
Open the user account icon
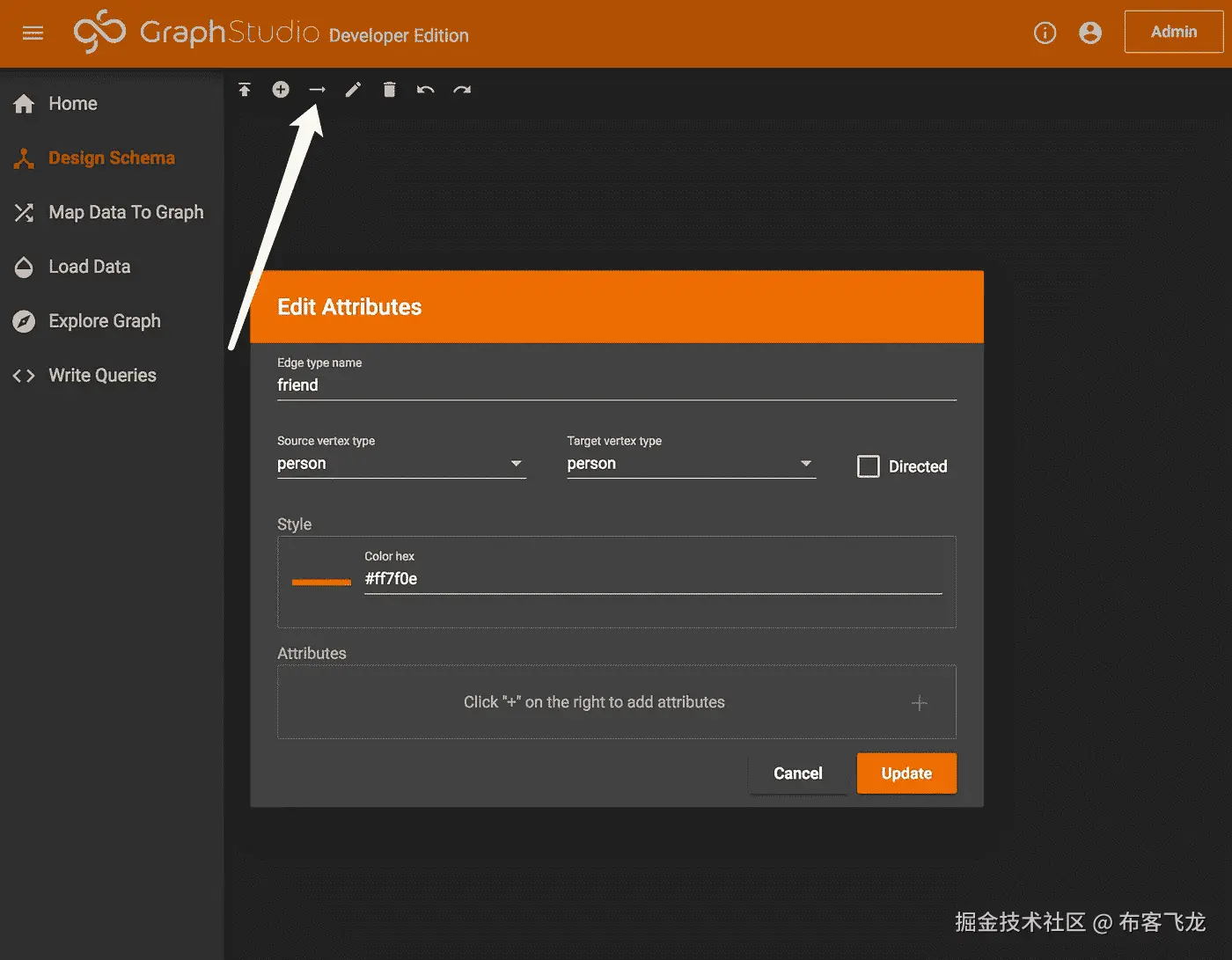[1090, 33]
